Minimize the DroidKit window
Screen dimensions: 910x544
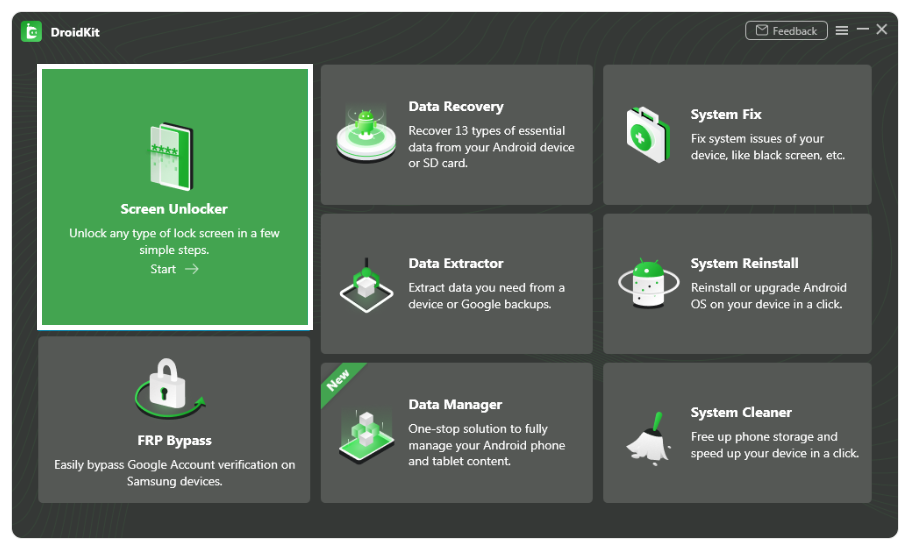(x=862, y=29)
